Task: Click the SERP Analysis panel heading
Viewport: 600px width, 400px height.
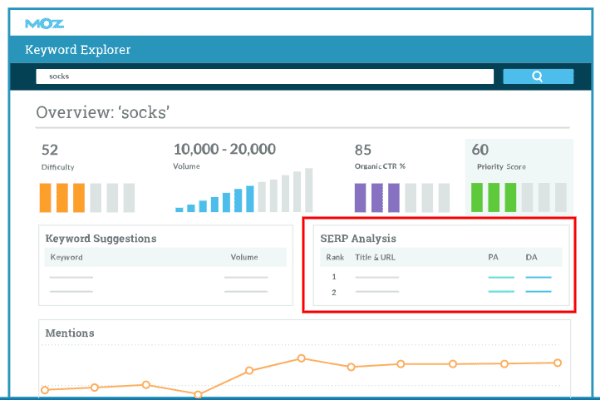Action: pos(358,238)
